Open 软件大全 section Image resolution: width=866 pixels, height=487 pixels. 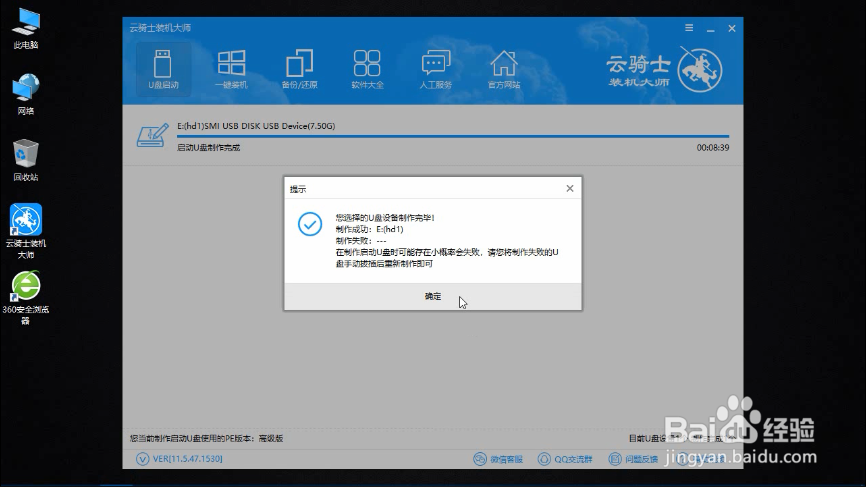[x=367, y=70]
